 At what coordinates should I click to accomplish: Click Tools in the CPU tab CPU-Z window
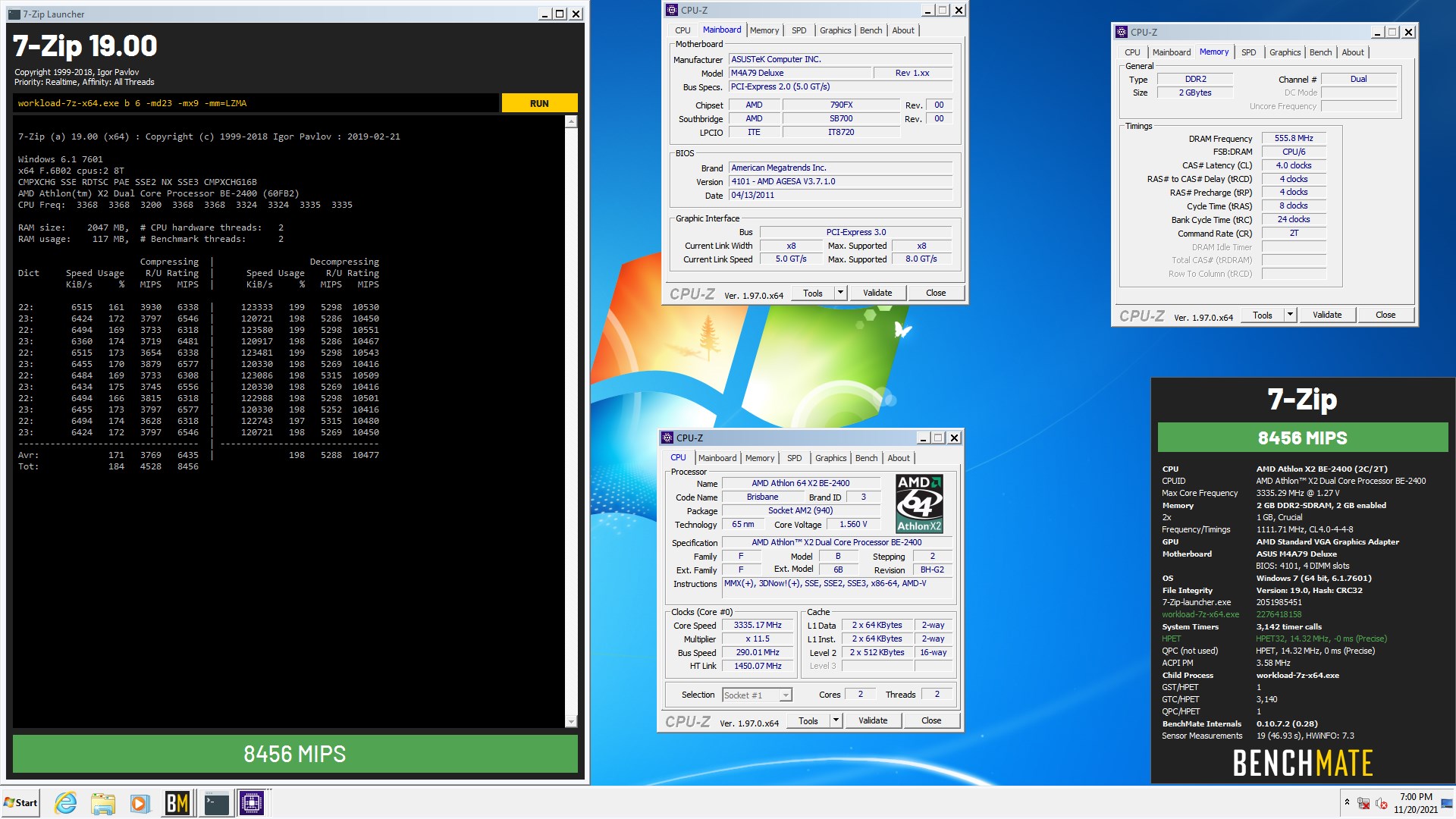[x=808, y=720]
